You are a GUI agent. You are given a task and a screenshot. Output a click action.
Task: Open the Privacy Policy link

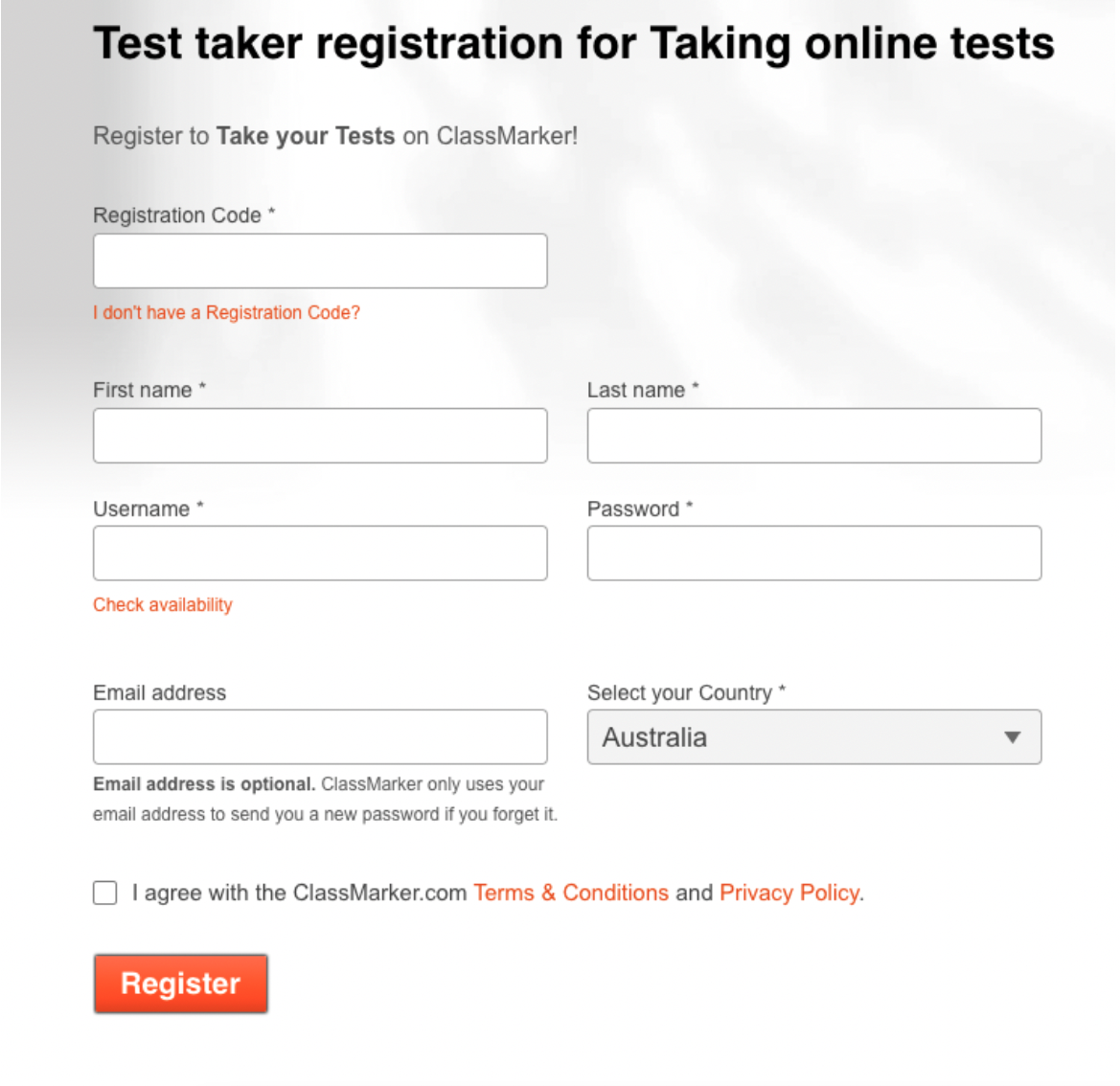point(789,893)
